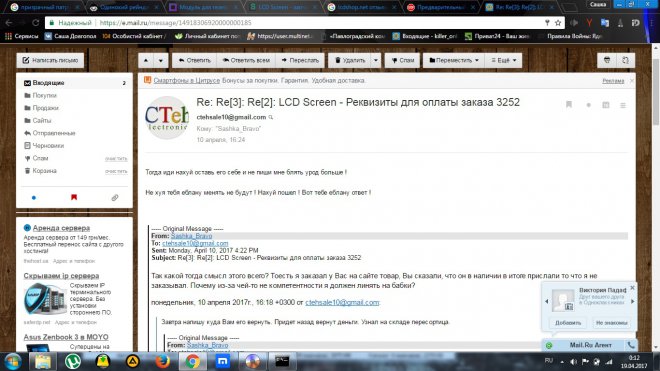
Task: Click Not acquainted button in popup
Action: click(x=612, y=323)
